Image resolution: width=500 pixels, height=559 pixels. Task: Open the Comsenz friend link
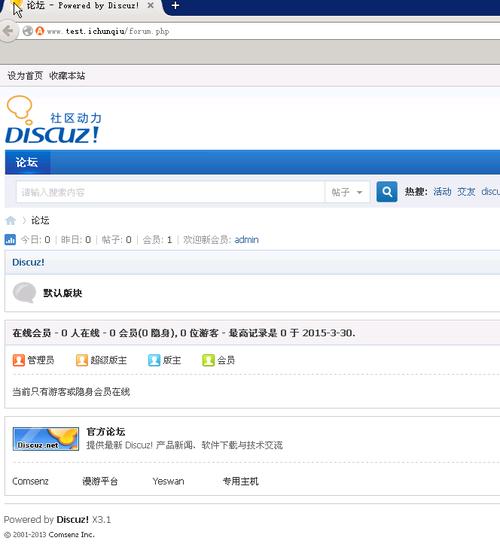(30, 481)
